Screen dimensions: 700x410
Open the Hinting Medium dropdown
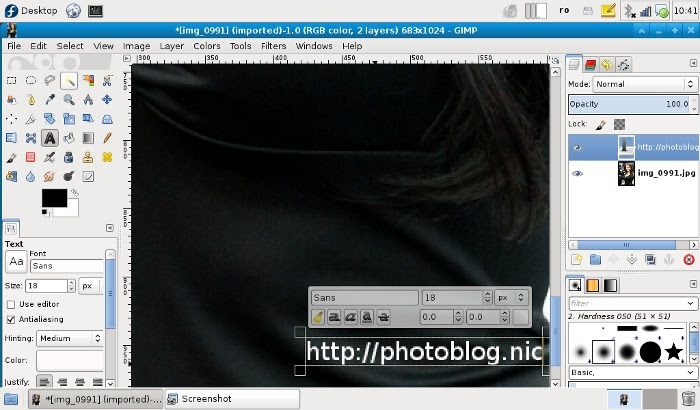pos(71,338)
